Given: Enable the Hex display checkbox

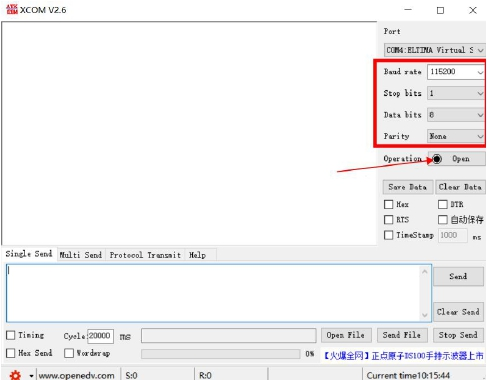Looking at the screenshot, I should point(389,204).
